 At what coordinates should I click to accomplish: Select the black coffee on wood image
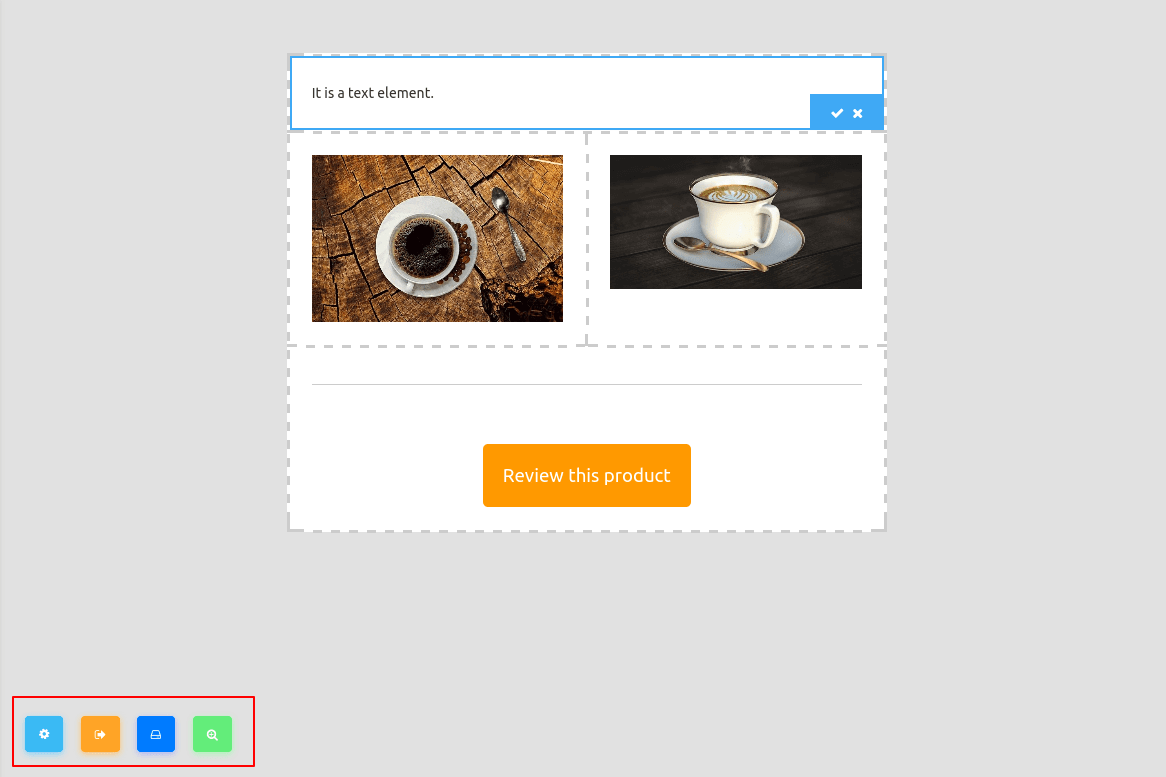coord(437,238)
